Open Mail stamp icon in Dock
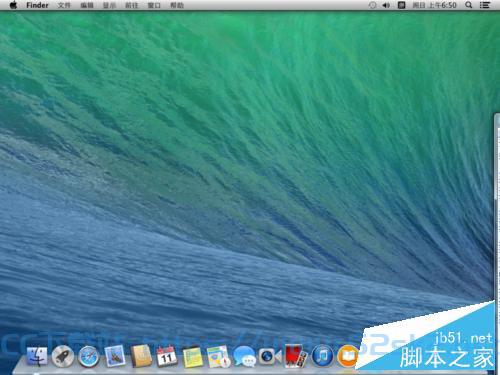The image size is (500, 375). coord(115,356)
